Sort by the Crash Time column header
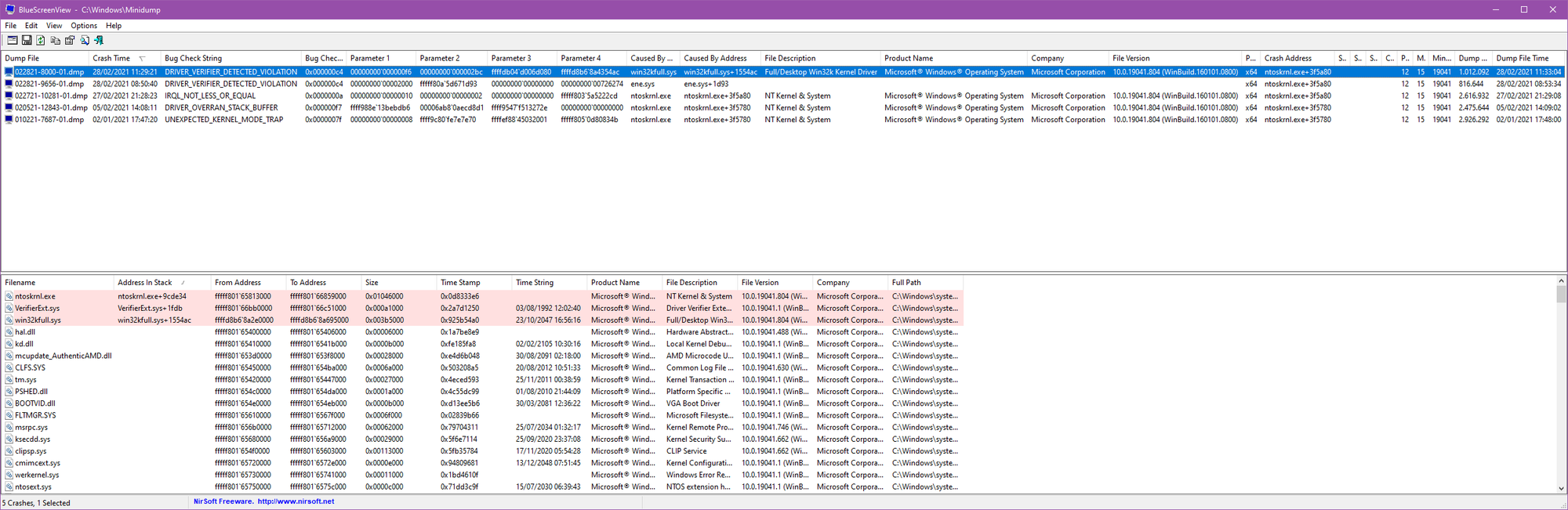Screen dimensions: 1568x510 coord(125,58)
